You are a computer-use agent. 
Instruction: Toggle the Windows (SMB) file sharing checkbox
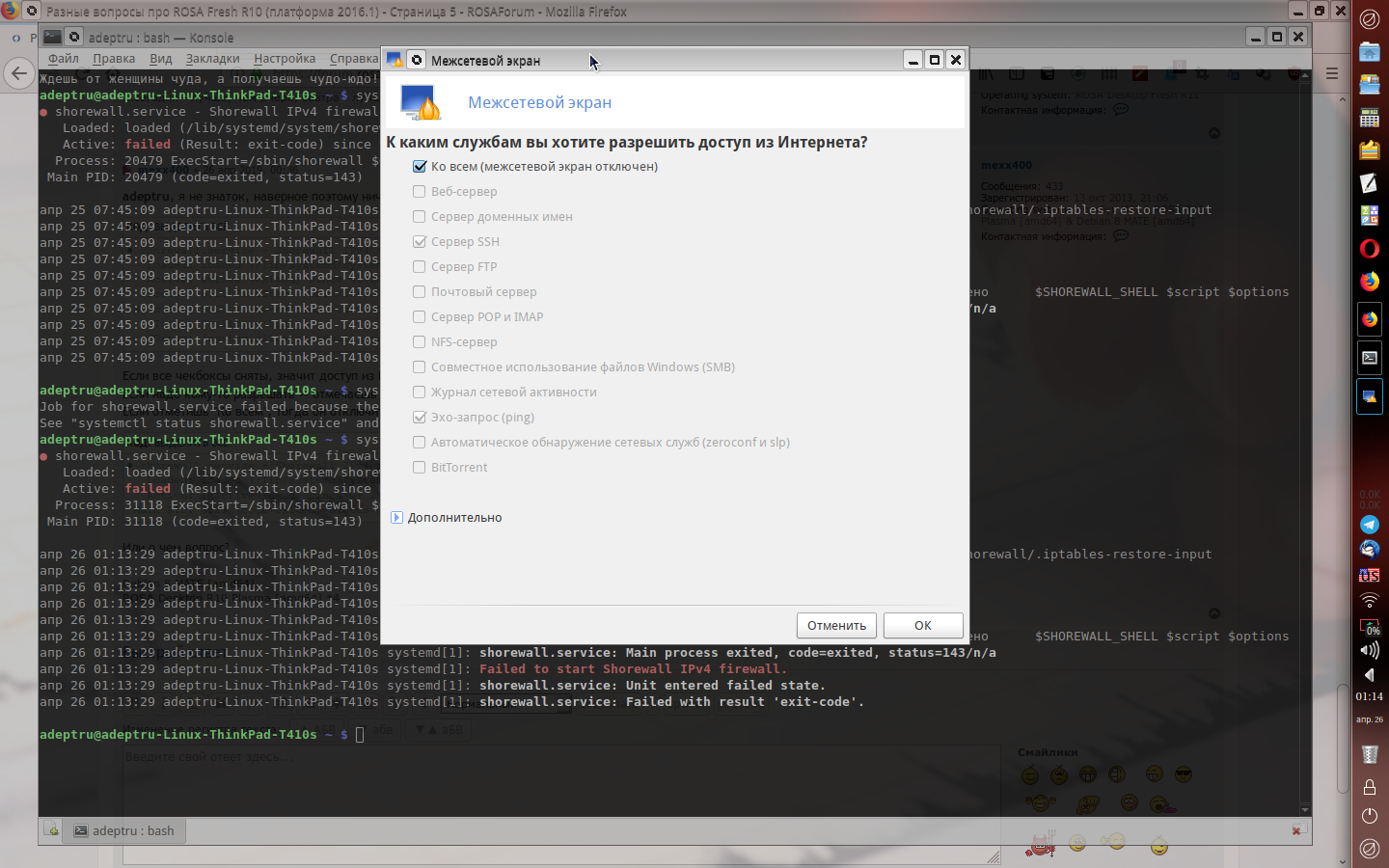(420, 366)
